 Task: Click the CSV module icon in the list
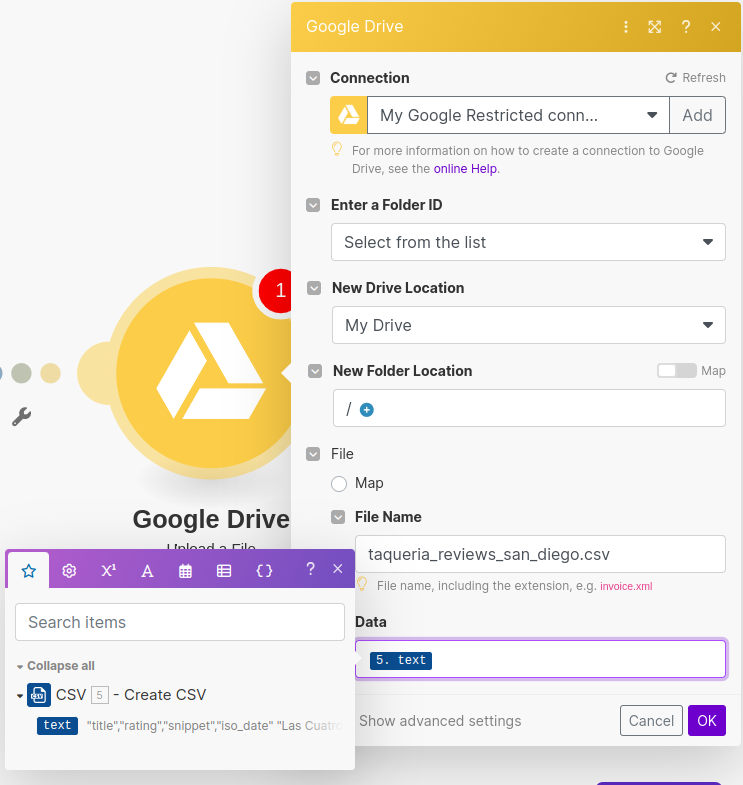[39, 695]
